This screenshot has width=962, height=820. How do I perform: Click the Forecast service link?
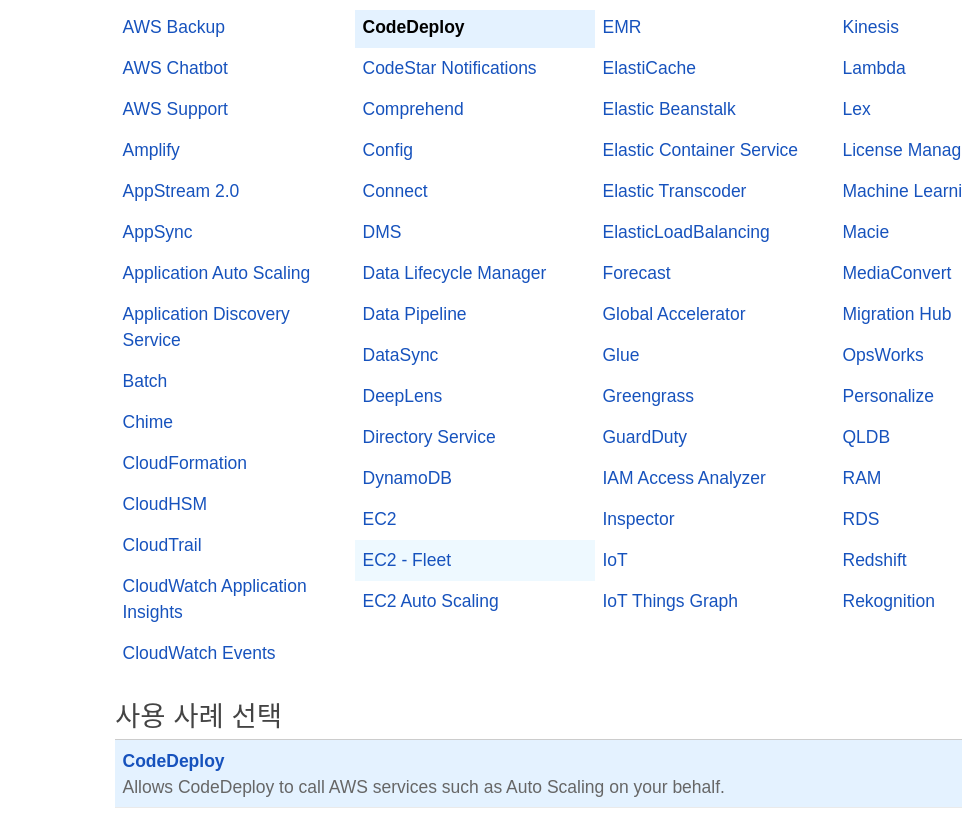click(x=636, y=273)
